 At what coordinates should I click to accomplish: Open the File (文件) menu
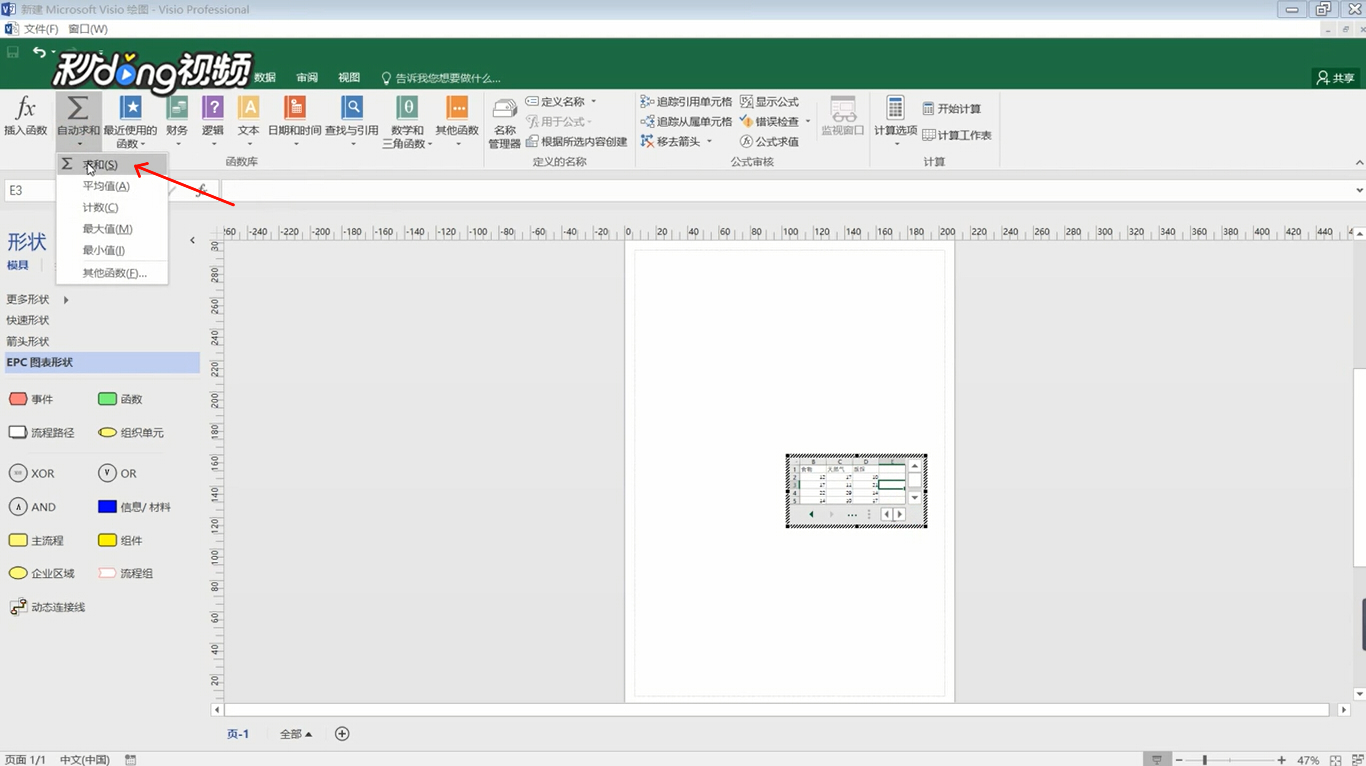point(41,29)
